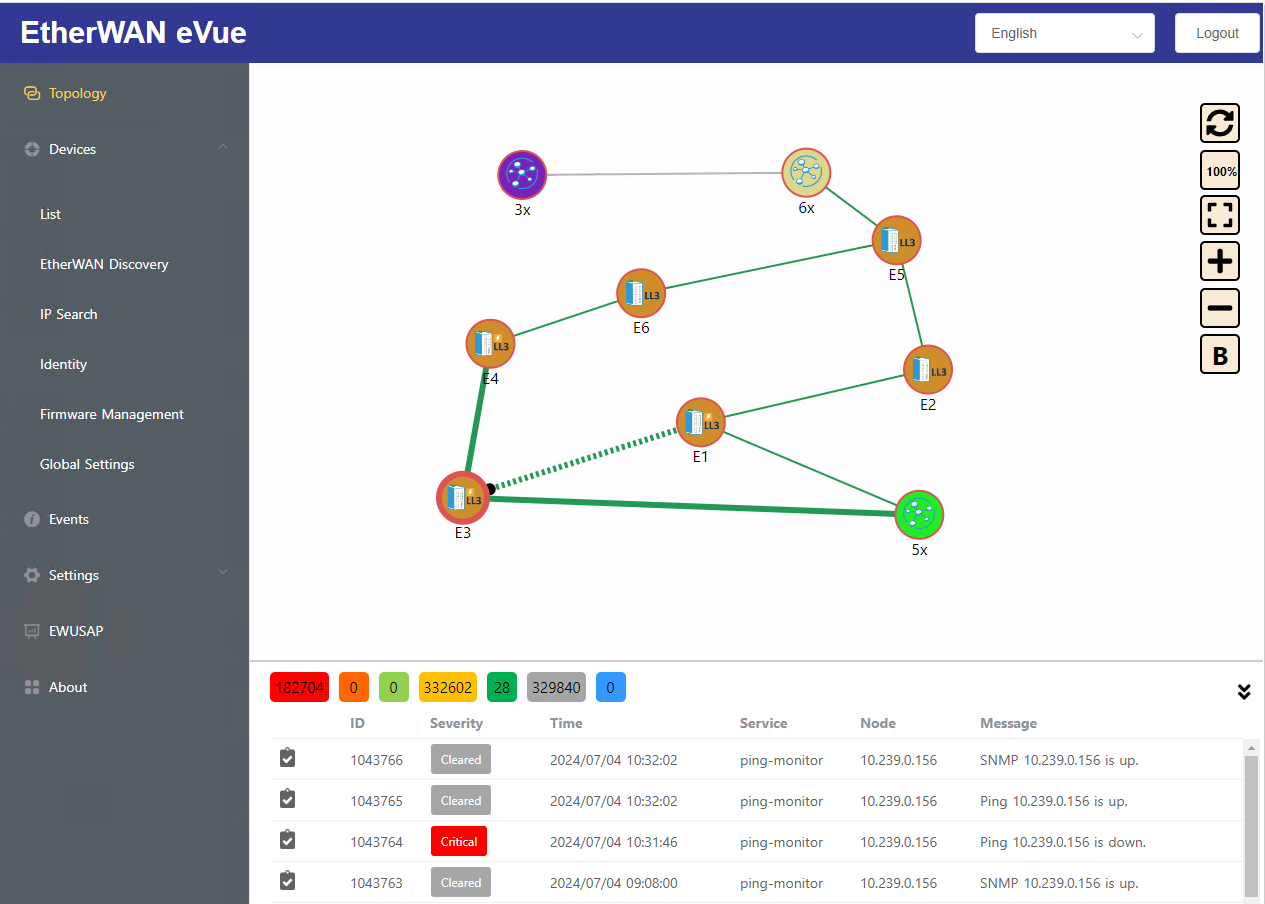Filter by orange 0 counter

pyautogui.click(x=354, y=687)
